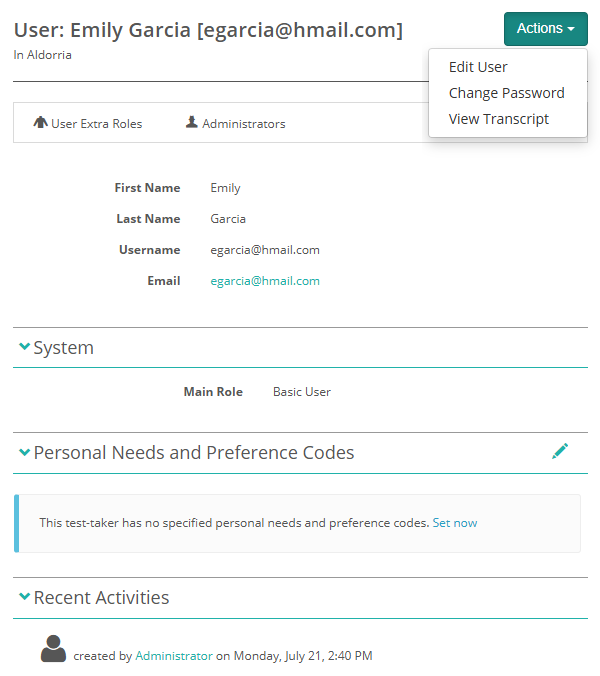Switch to the Administrators tab
Image resolution: width=600 pixels, height=676 pixels.
[243, 124]
